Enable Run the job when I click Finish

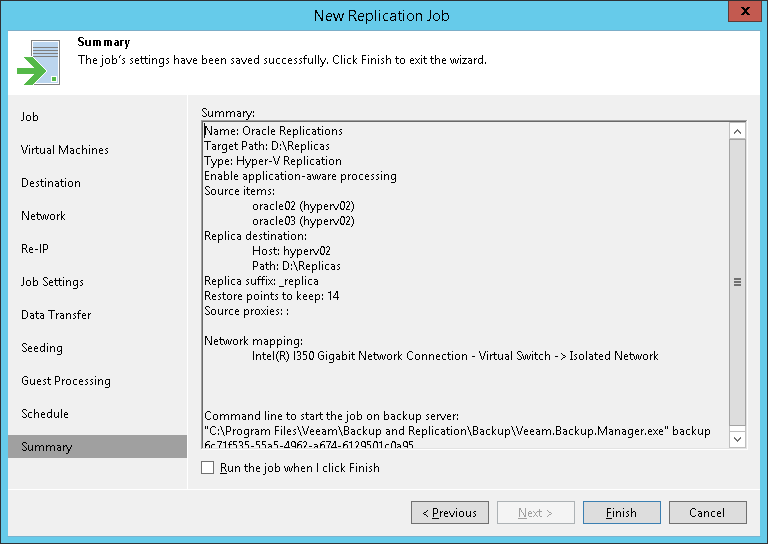click(x=208, y=468)
